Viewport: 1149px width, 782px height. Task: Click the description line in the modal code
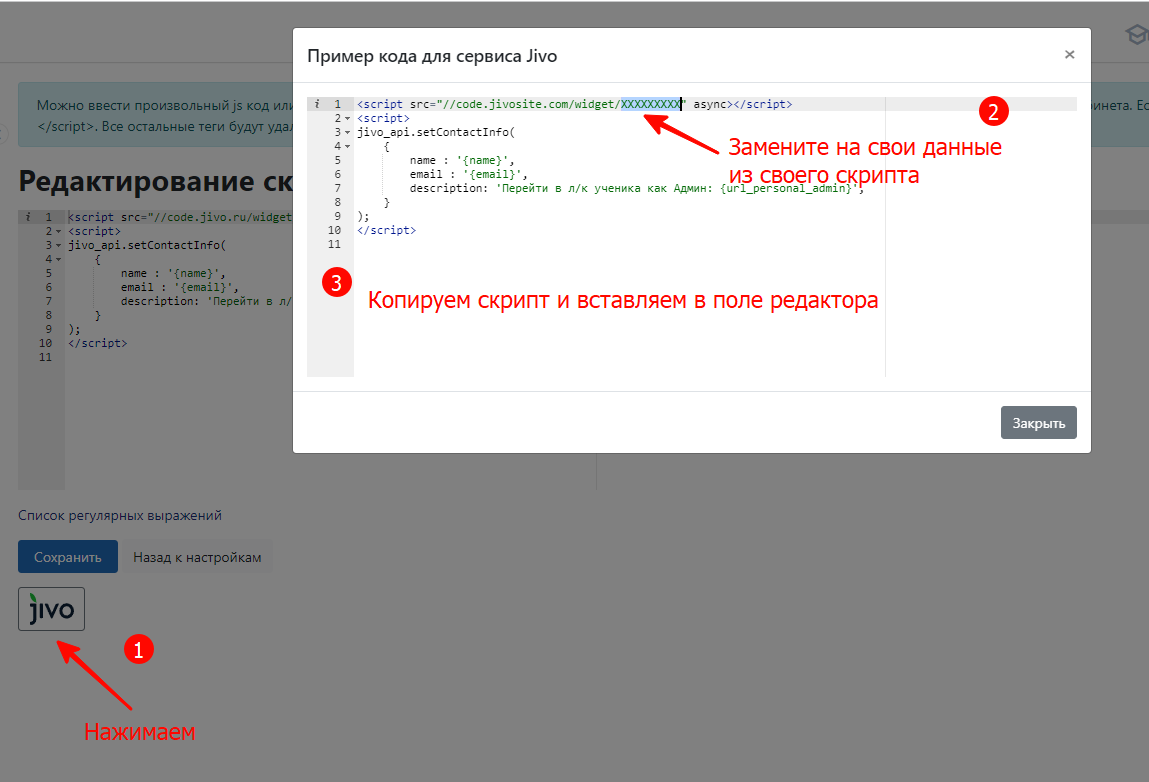click(637, 188)
